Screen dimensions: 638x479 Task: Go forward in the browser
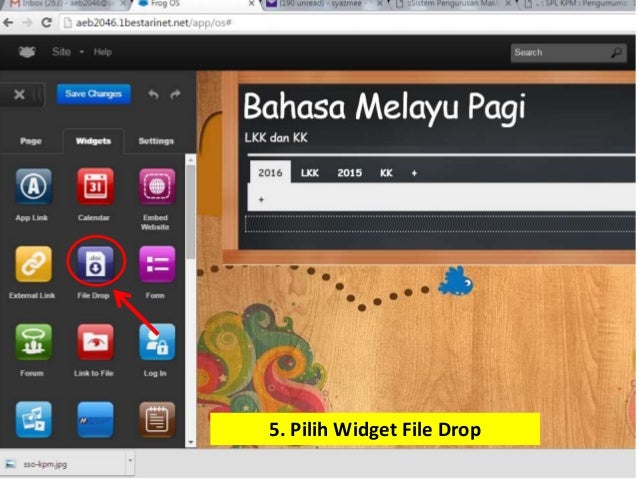tap(27, 23)
